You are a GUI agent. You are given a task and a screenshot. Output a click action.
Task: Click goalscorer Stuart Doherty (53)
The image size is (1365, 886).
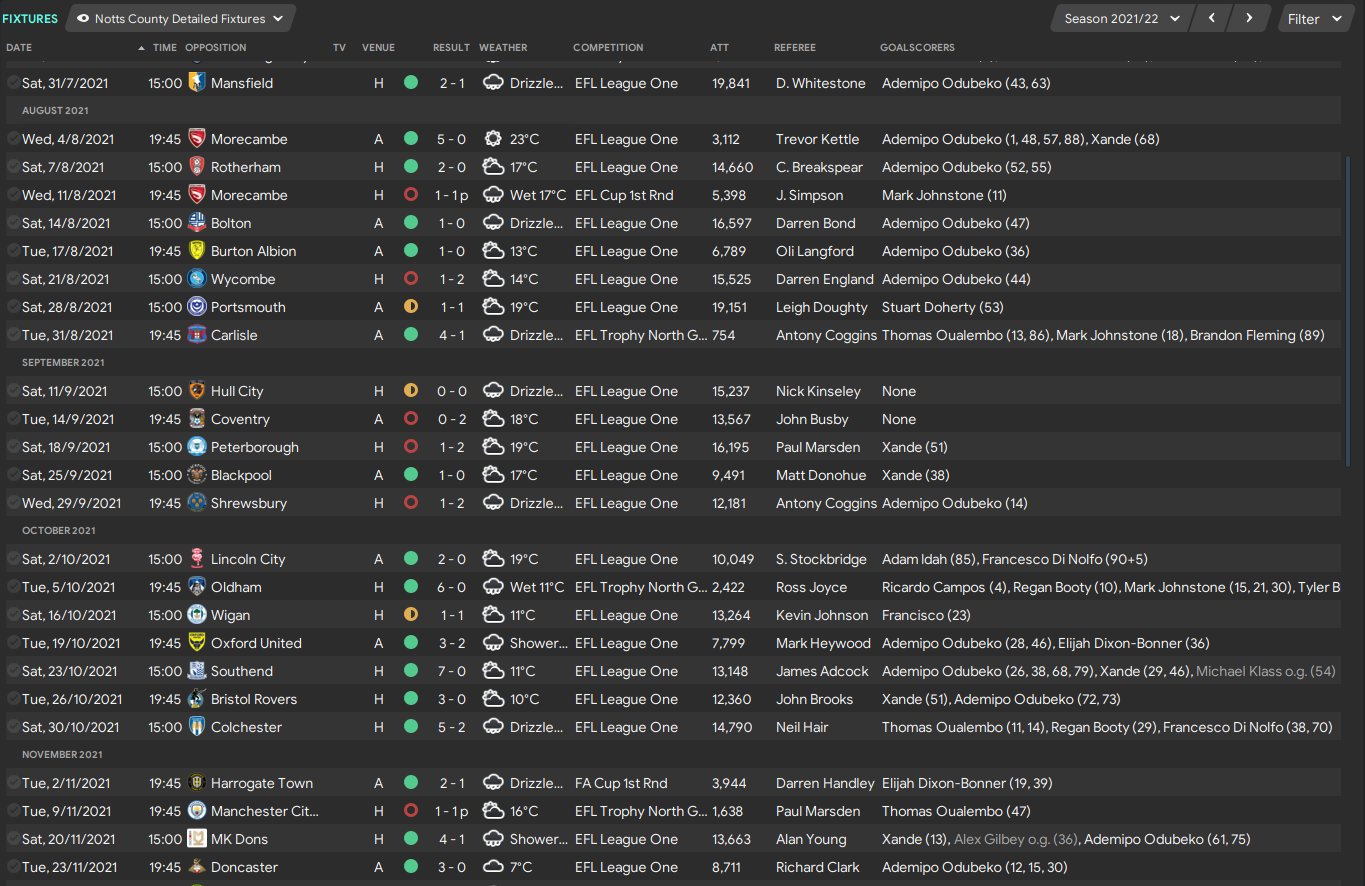(943, 307)
